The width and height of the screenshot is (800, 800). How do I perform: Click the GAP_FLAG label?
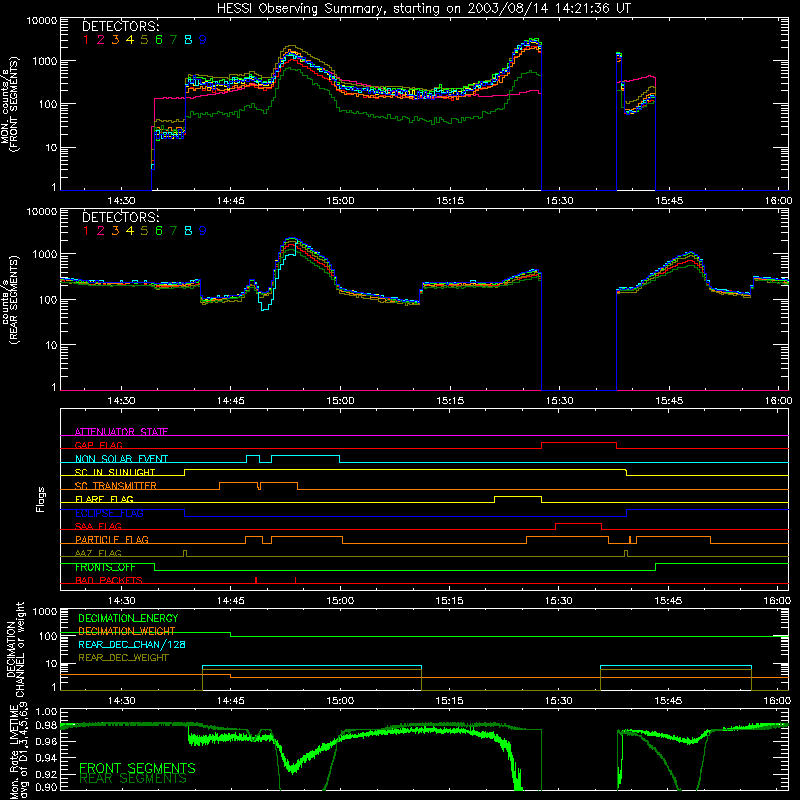(98, 445)
